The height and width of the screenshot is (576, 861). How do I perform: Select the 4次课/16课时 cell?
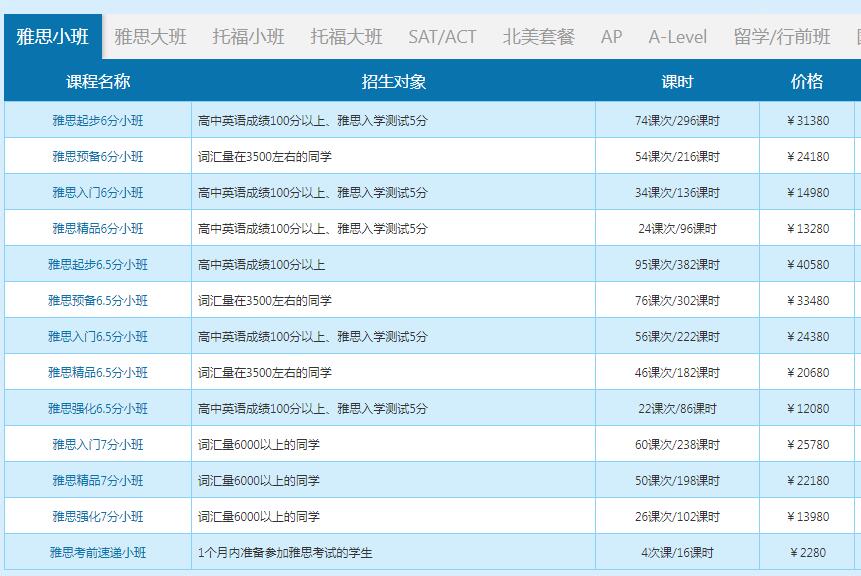point(677,552)
